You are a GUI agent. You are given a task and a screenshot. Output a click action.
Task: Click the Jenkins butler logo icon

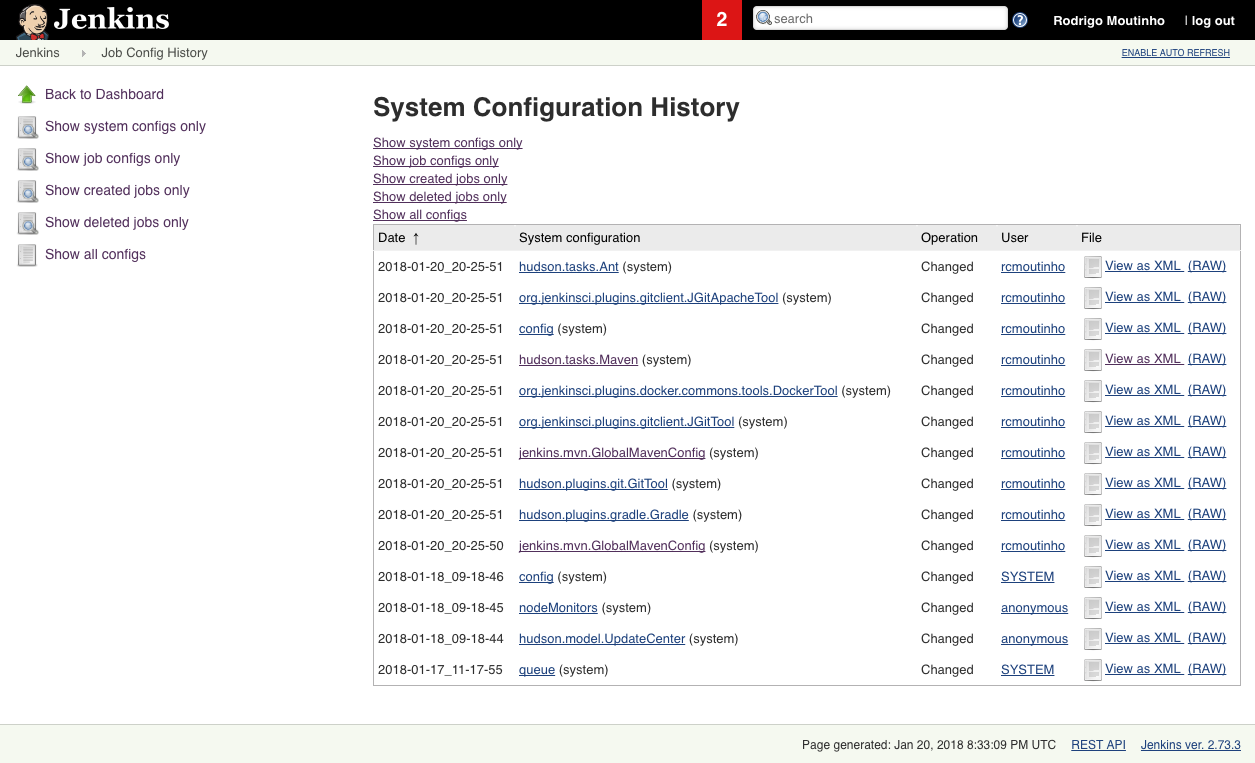tap(32, 20)
